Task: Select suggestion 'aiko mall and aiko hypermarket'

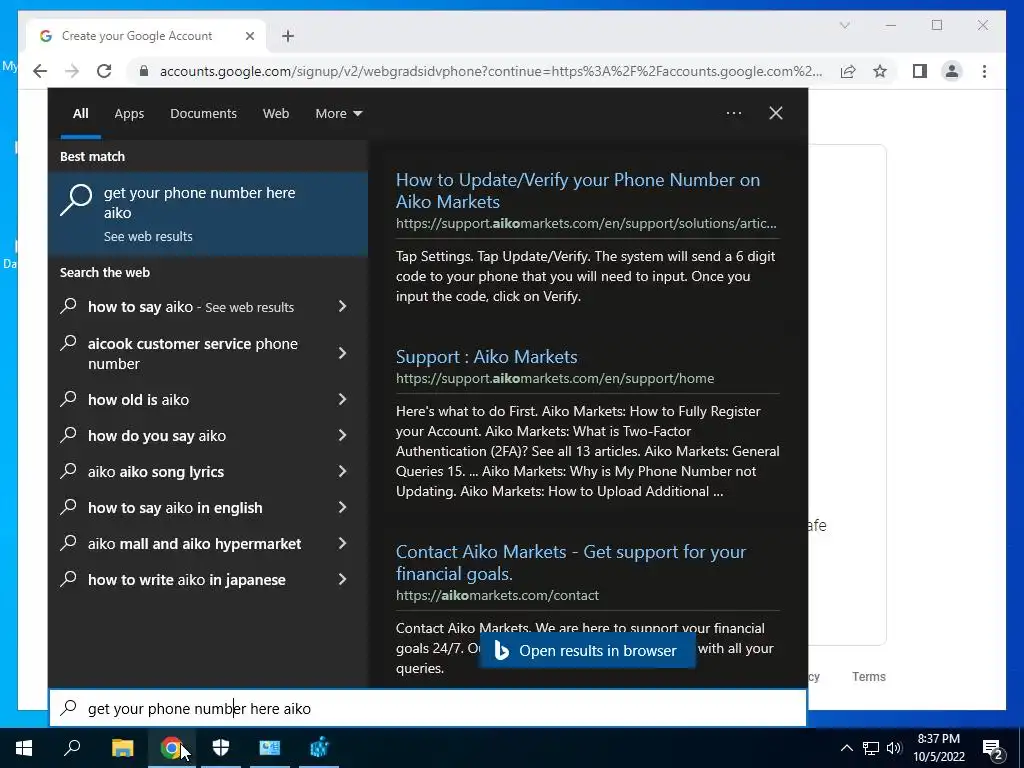Action: [x=195, y=543]
